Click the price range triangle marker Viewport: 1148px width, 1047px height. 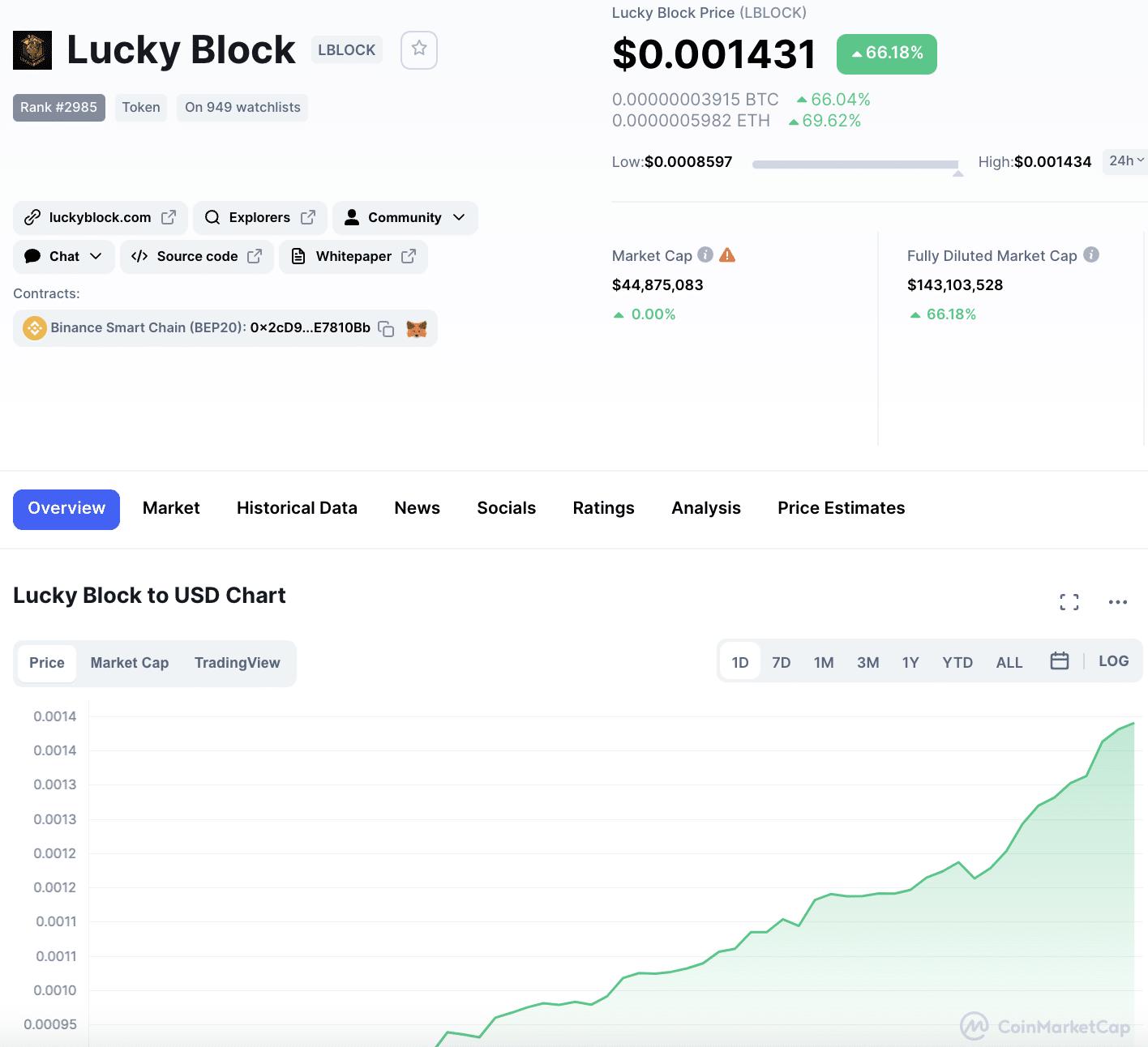coord(958,173)
